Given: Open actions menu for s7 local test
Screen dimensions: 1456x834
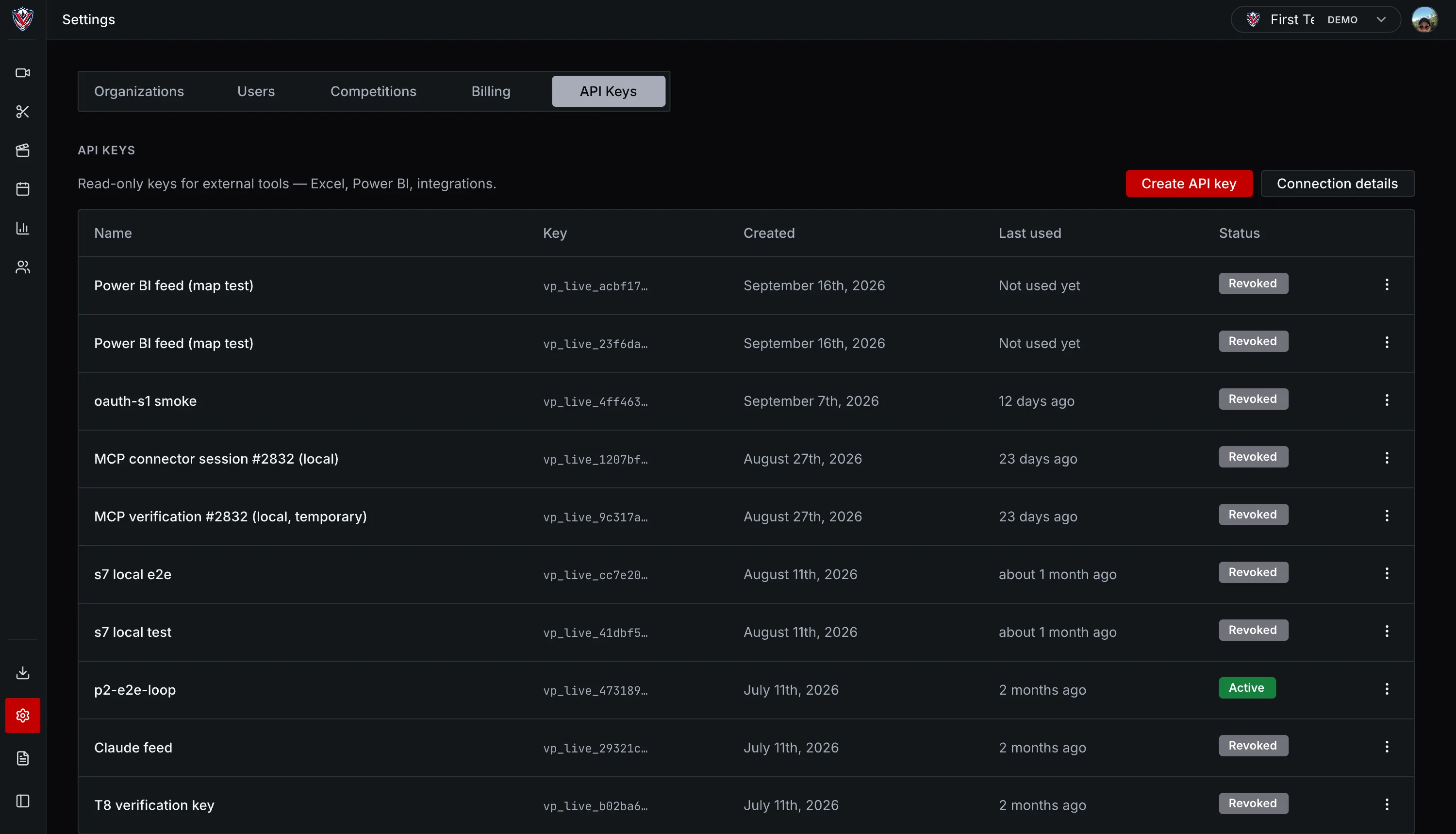Looking at the screenshot, I should click(1387, 631).
